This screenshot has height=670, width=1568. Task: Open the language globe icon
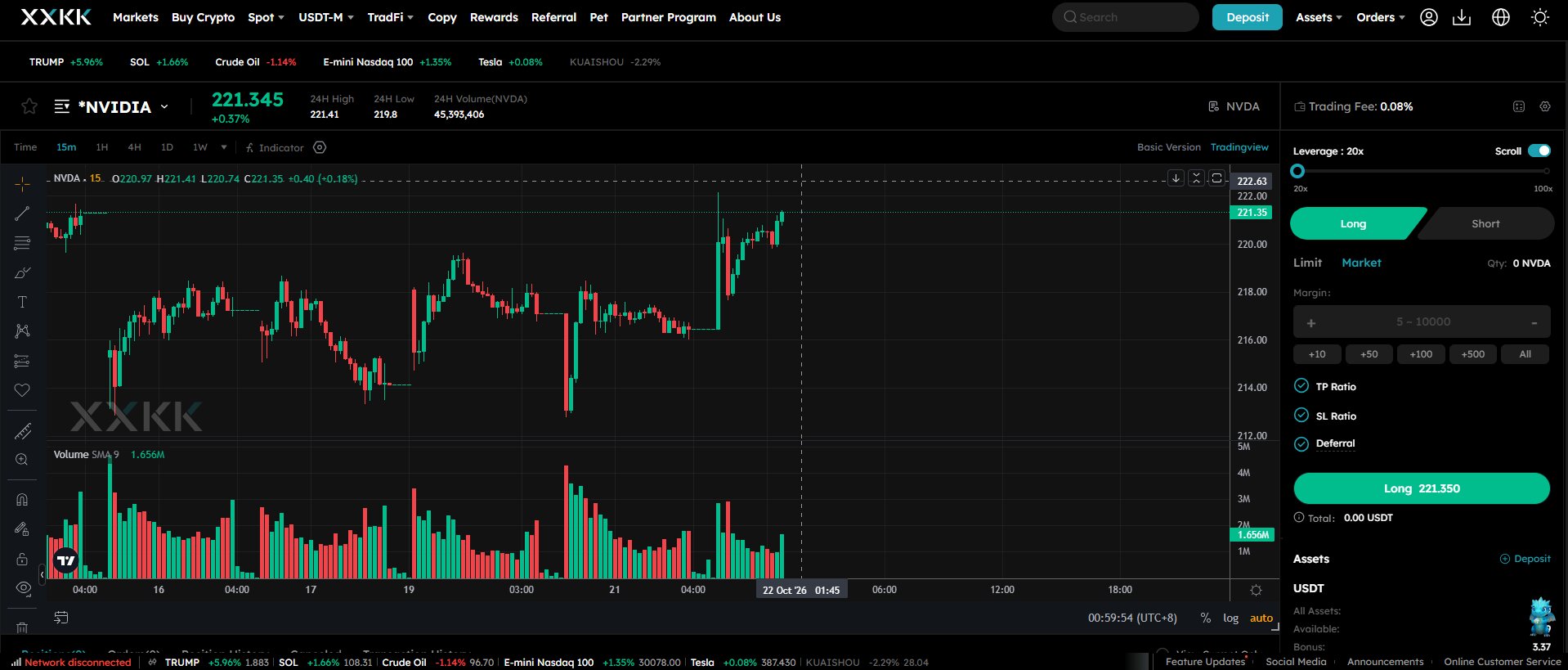(x=1501, y=17)
